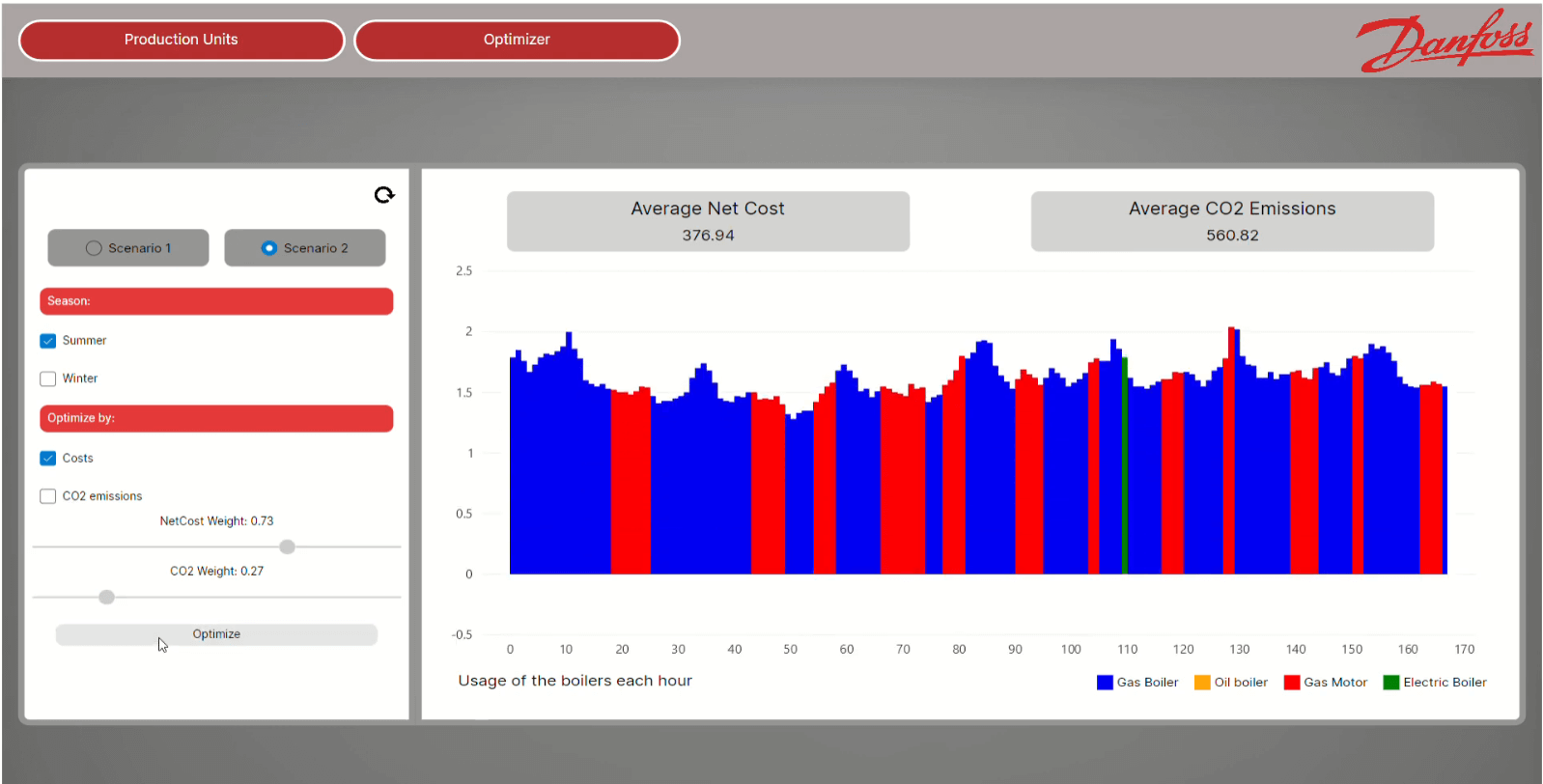The width and height of the screenshot is (1543, 784).
Task: Click the green Electric Boiler bar in chart
Action: pyautogui.click(x=1124, y=463)
